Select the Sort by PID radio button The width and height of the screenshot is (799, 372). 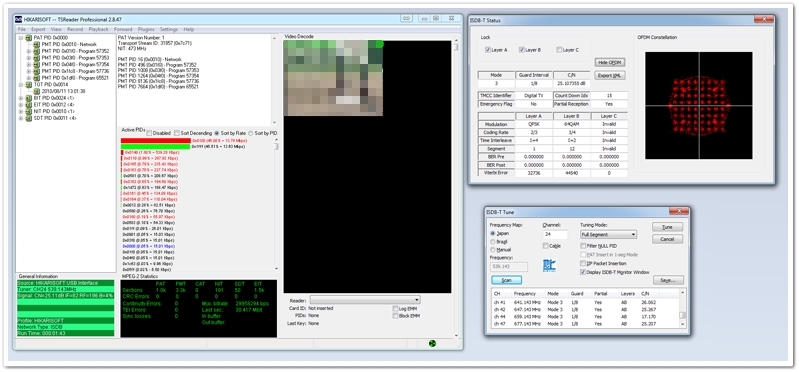[251, 133]
